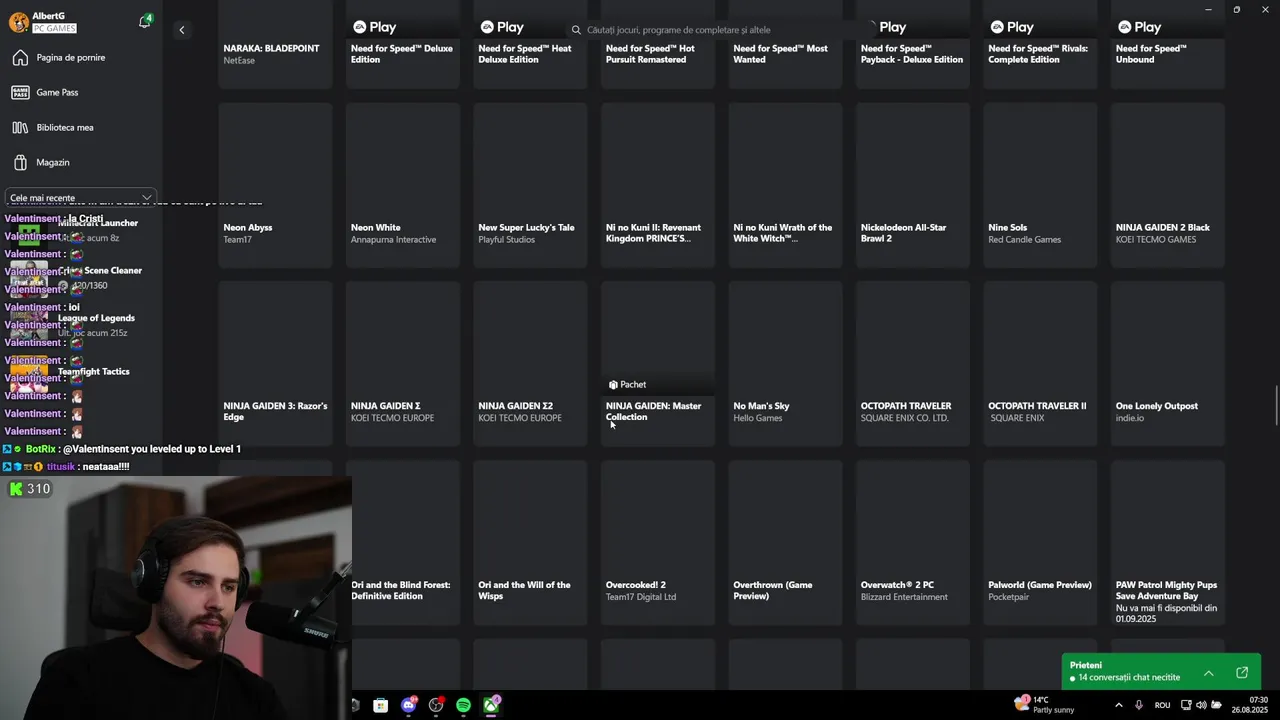The height and width of the screenshot is (720, 1280).
Task: Open the taskbar clock and date
Action: (1250, 705)
